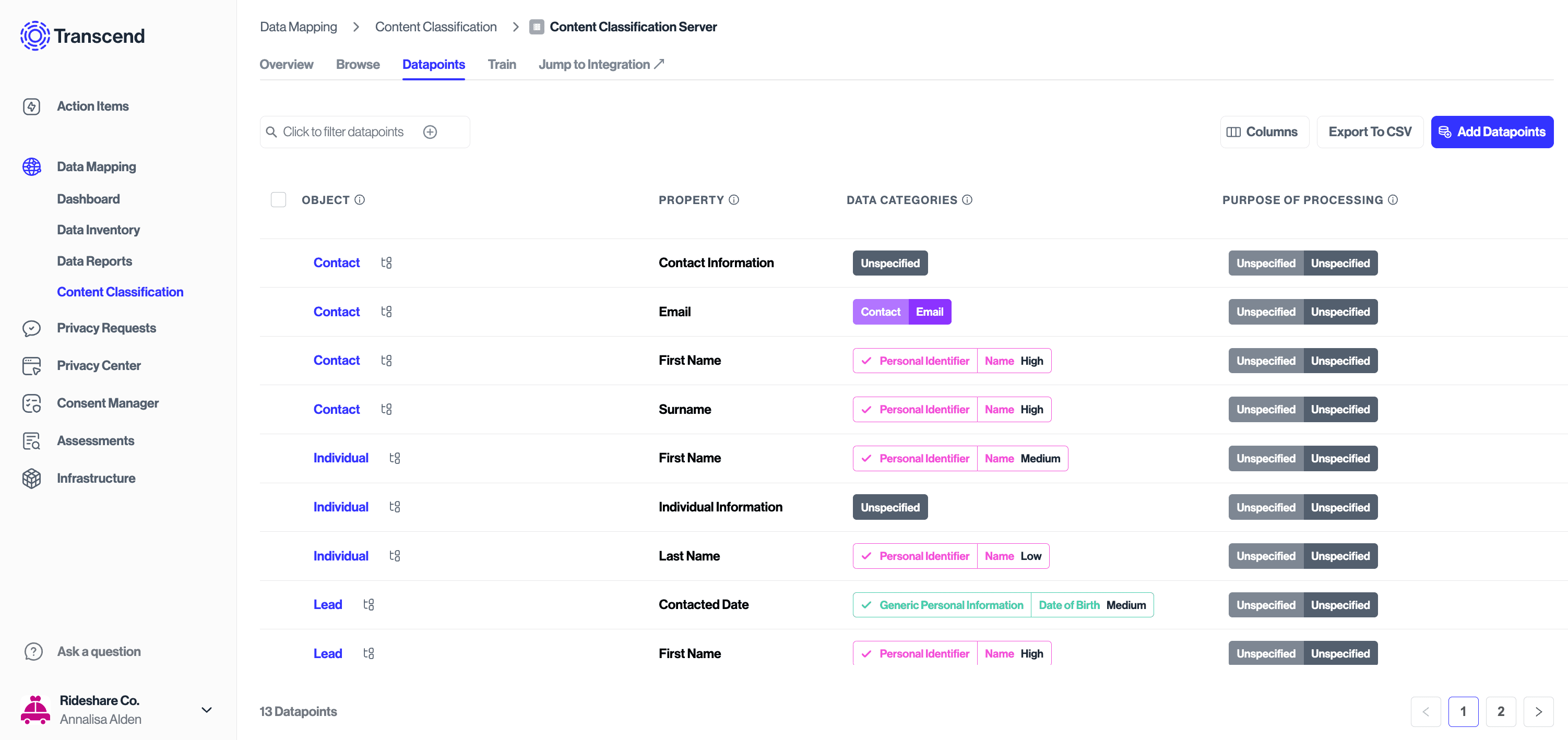Click the filter datapoints search field
The width and height of the screenshot is (1568, 740).
343,132
